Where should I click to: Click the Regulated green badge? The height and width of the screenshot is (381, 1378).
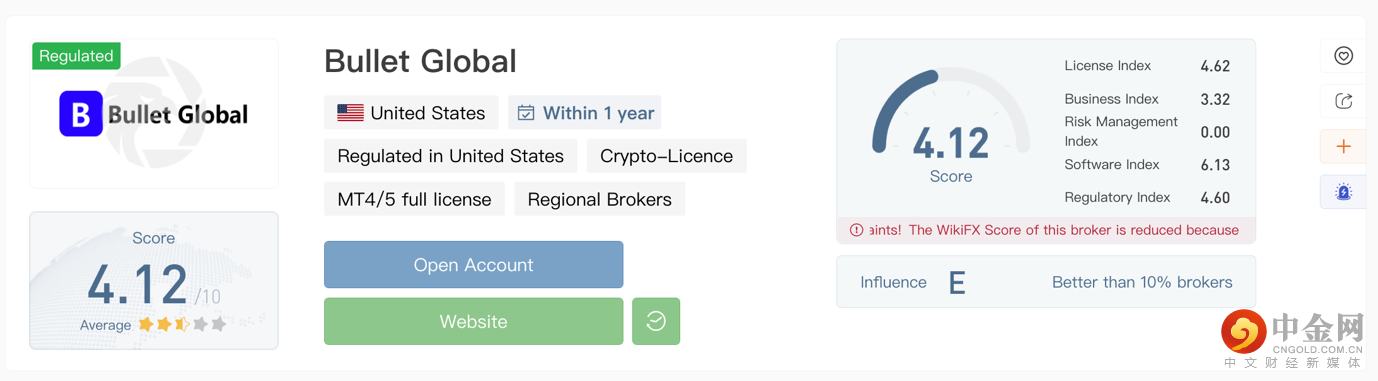coord(76,56)
